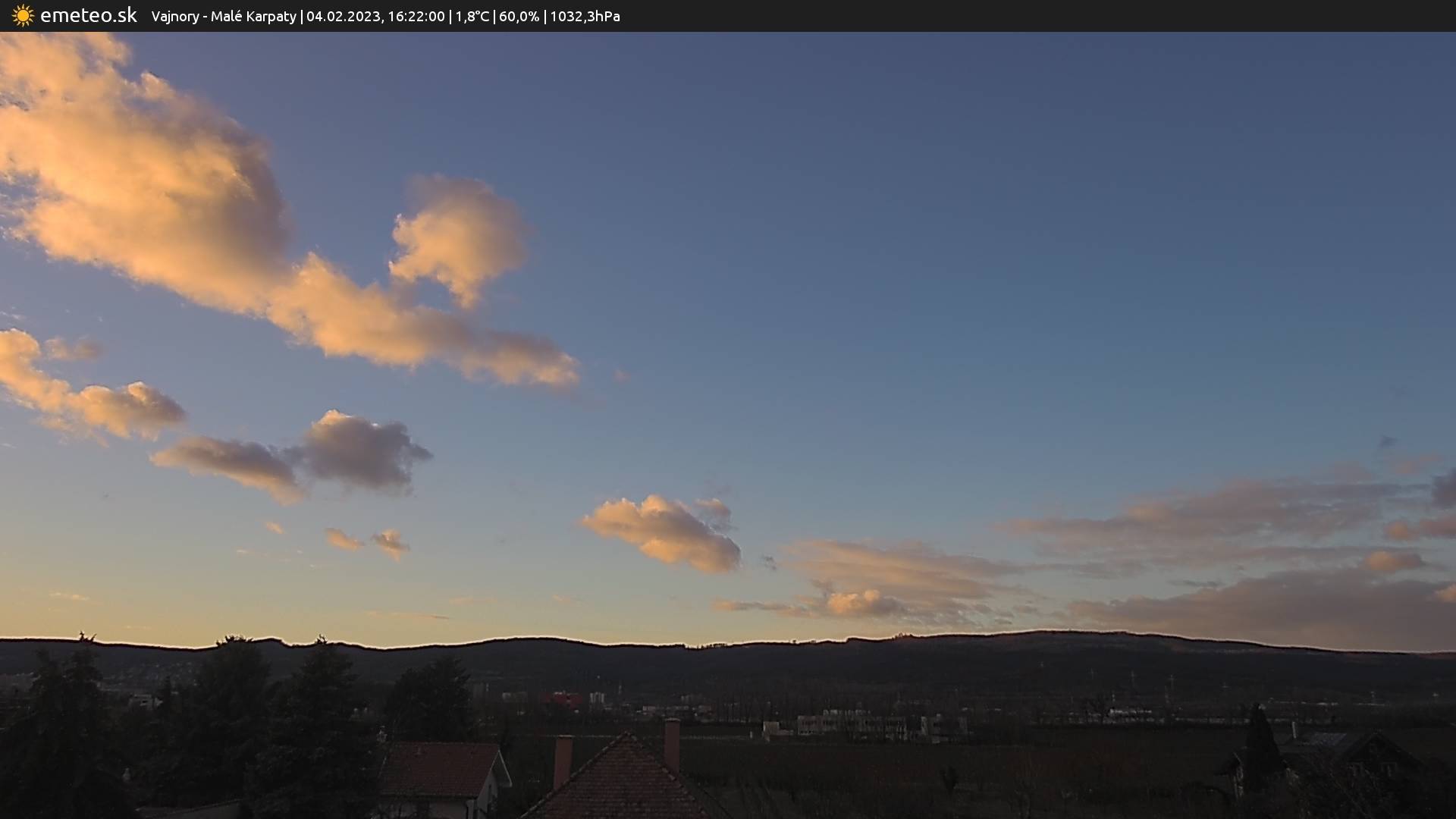The width and height of the screenshot is (1456, 819).
Task: Click the red building in the distance
Action: click(560, 699)
